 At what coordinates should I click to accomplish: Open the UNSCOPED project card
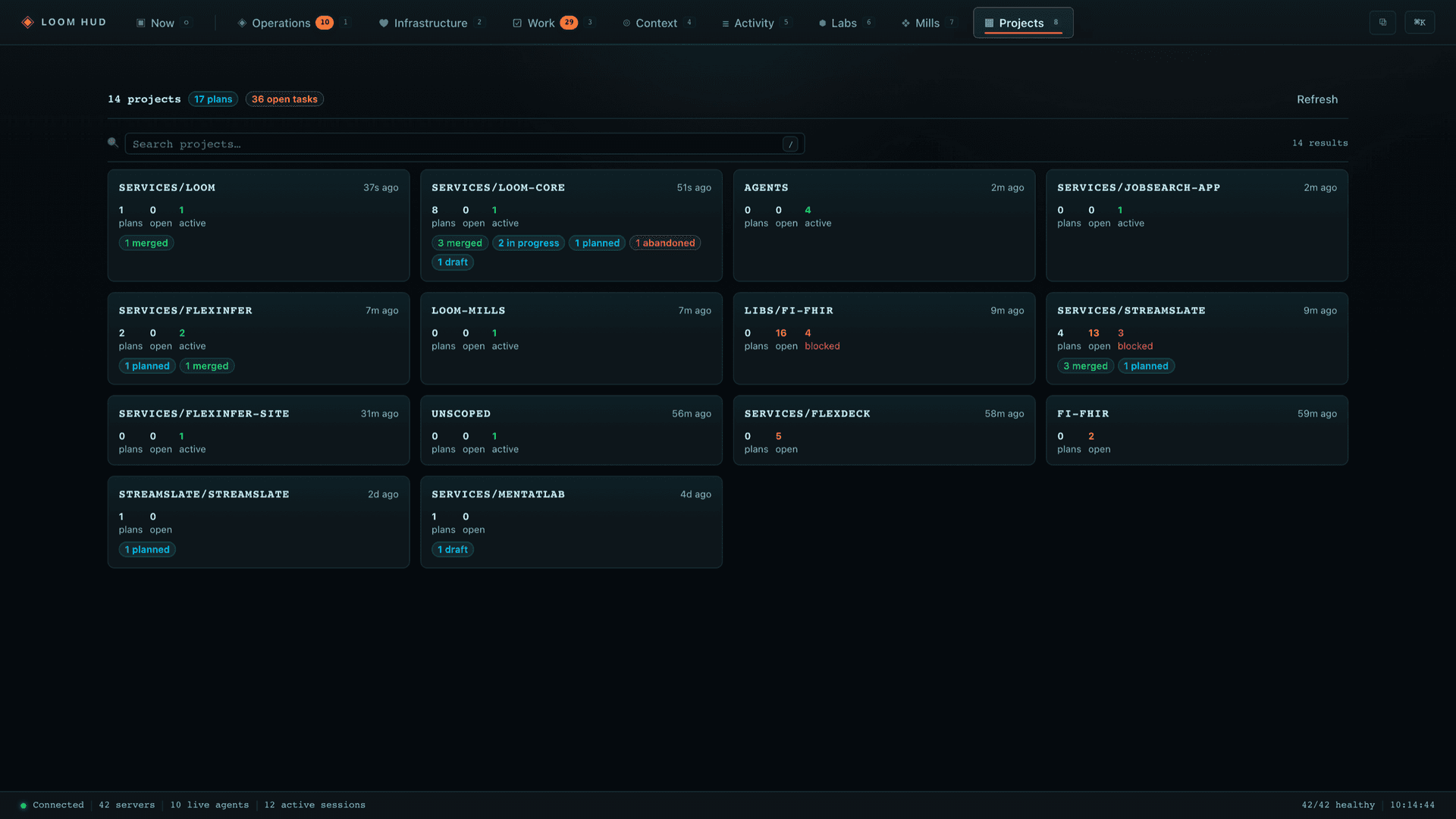pos(571,430)
